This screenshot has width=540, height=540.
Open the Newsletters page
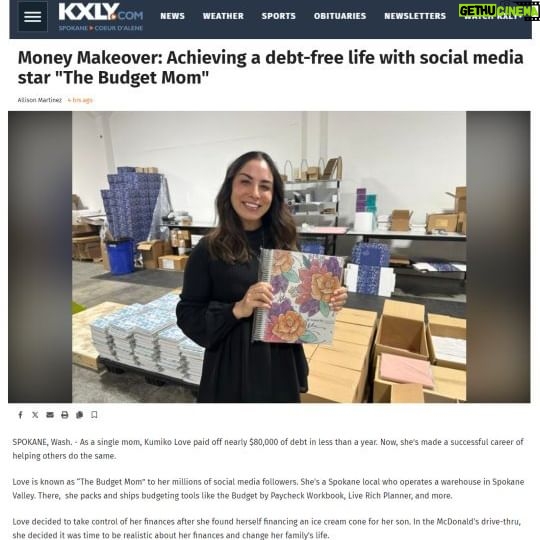415,16
